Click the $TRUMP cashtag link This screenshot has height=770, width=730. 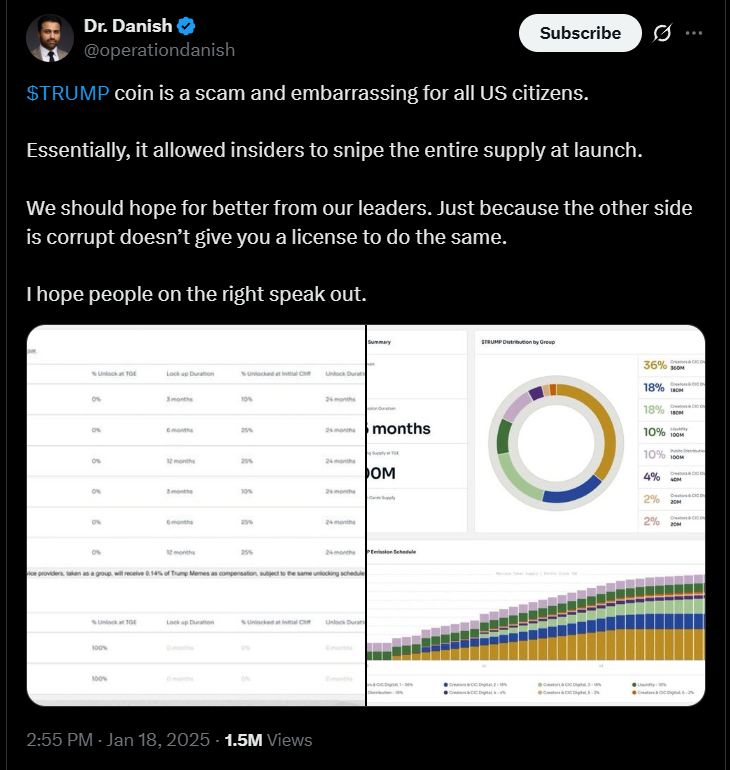(68, 94)
